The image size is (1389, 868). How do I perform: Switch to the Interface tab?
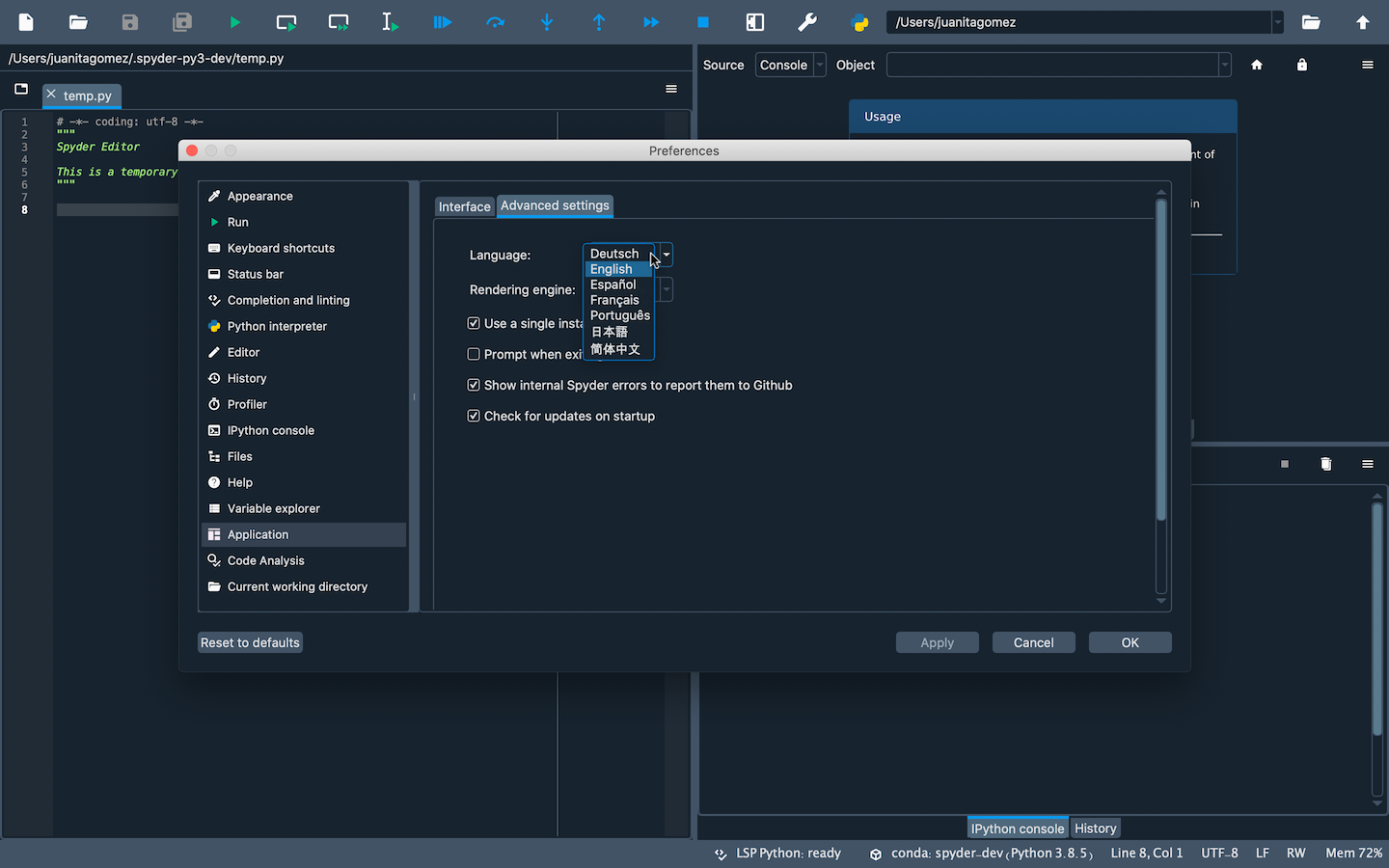click(x=464, y=205)
